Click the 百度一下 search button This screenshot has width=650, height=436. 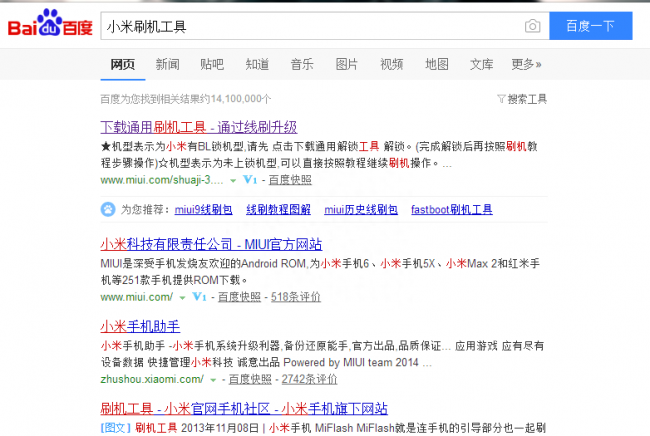[591, 26]
